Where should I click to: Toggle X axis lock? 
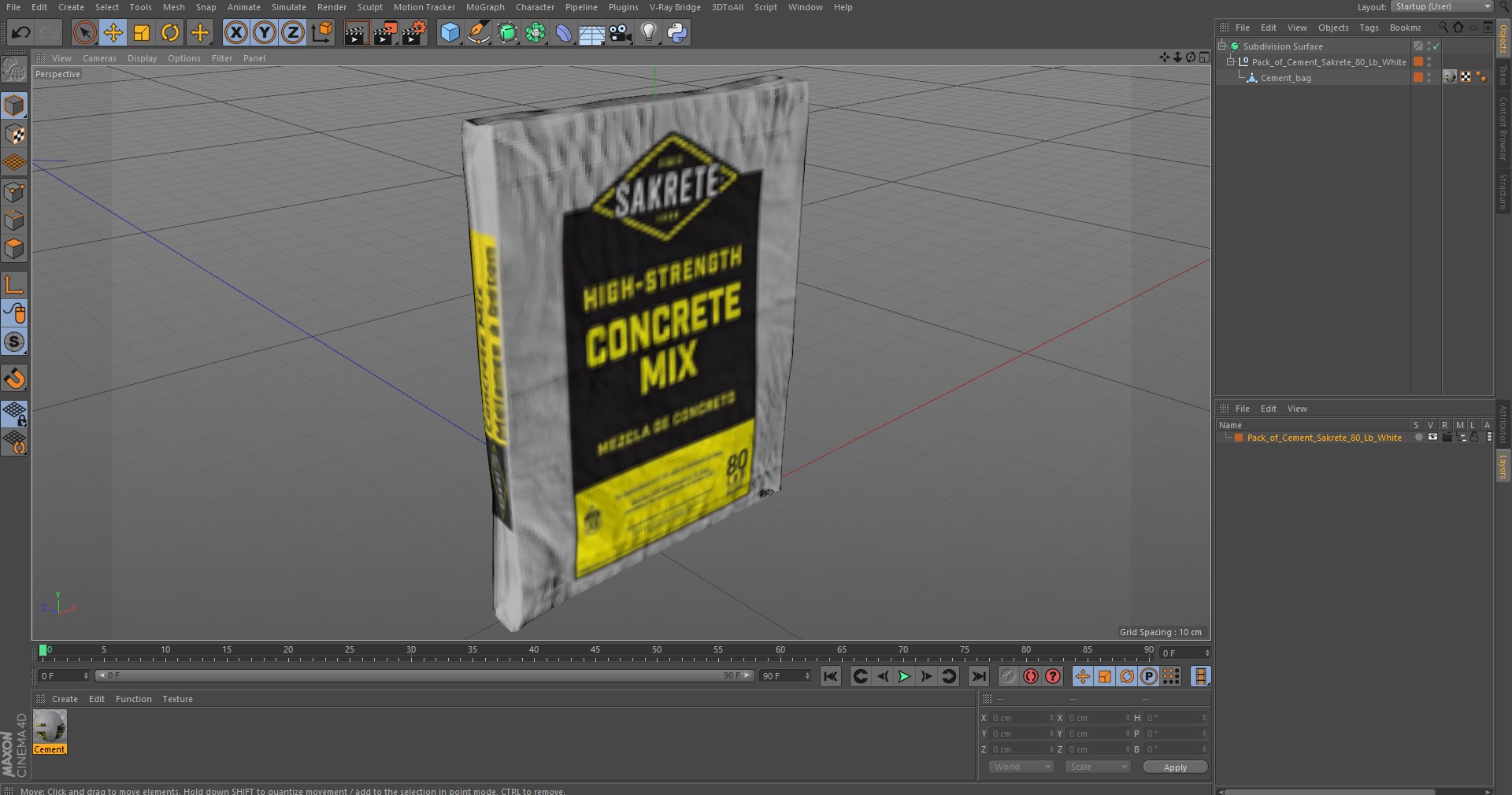point(235,32)
